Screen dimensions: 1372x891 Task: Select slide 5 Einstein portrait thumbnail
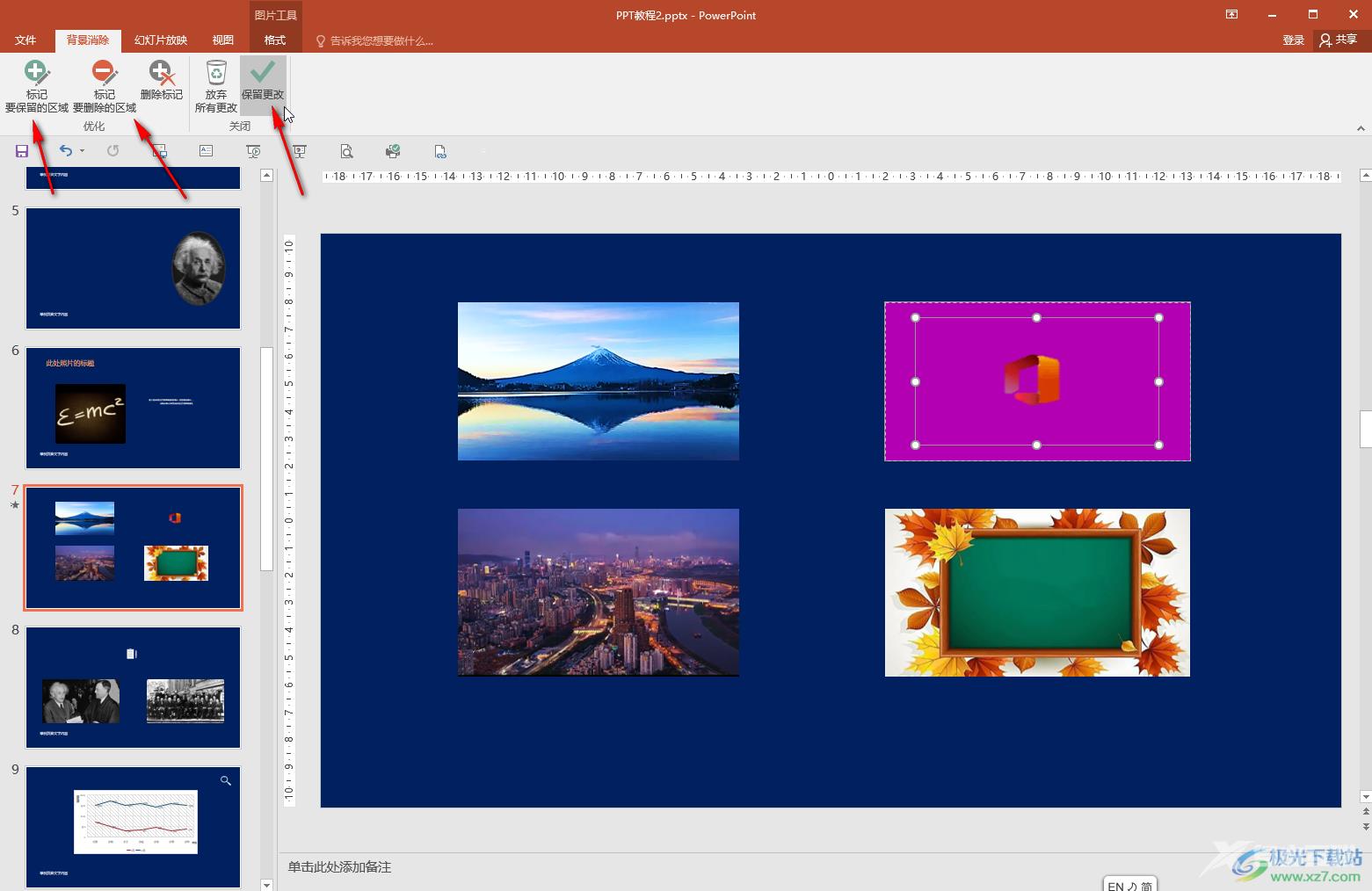(x=133, y=268)
